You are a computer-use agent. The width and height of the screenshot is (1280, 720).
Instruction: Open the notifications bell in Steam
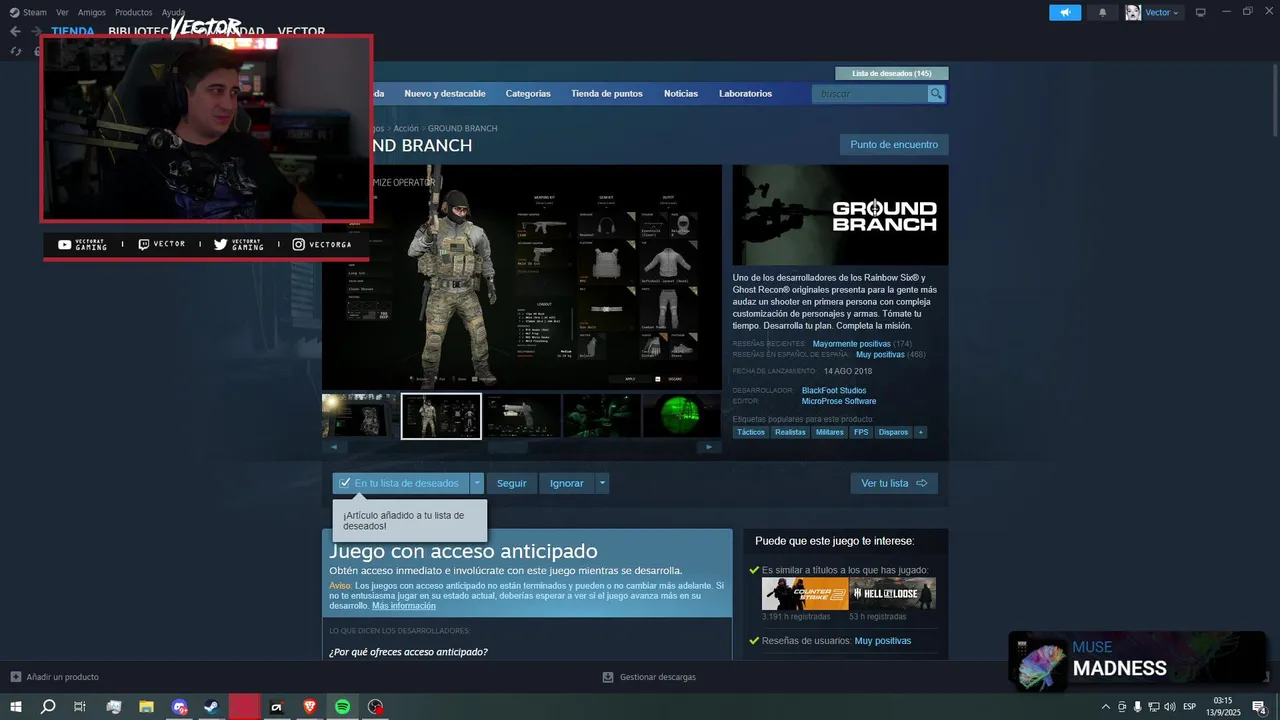coord(1103,12)
